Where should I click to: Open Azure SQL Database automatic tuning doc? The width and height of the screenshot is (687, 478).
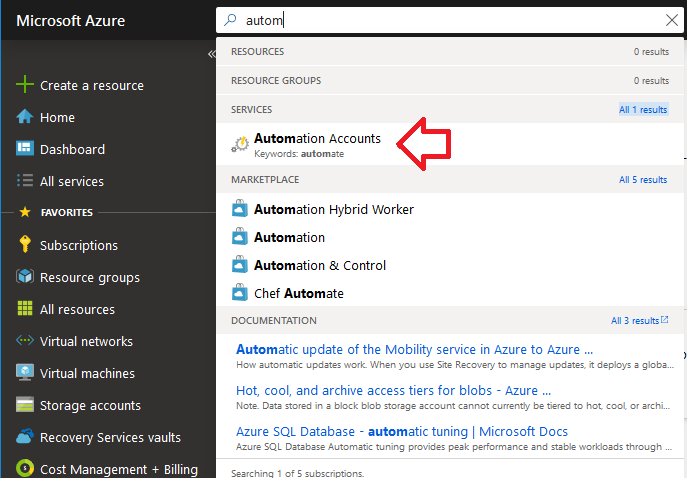pyautogui.click(x=402, y=432)
